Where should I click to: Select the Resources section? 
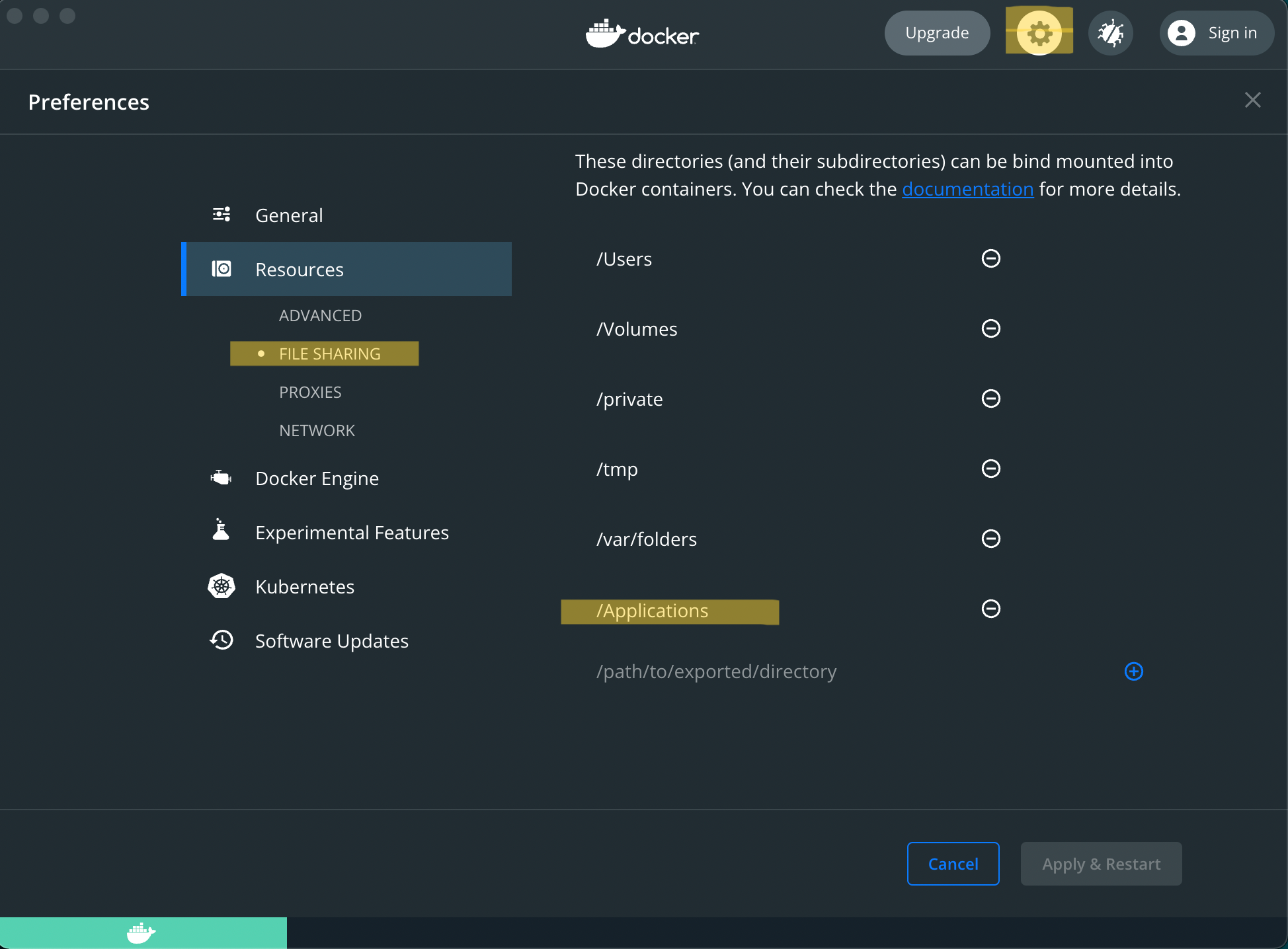346,269
